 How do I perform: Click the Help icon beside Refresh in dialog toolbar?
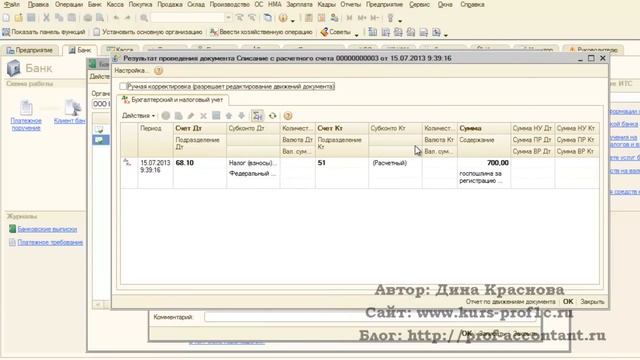click(x=288, y=116)
